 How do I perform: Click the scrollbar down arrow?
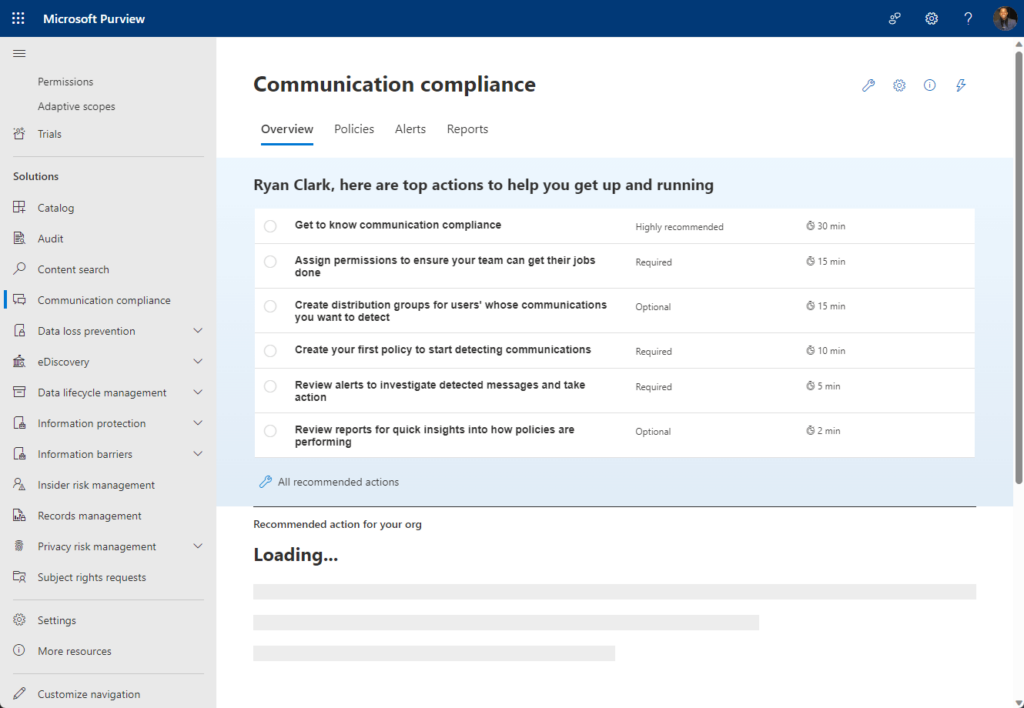pos(1018,702)
